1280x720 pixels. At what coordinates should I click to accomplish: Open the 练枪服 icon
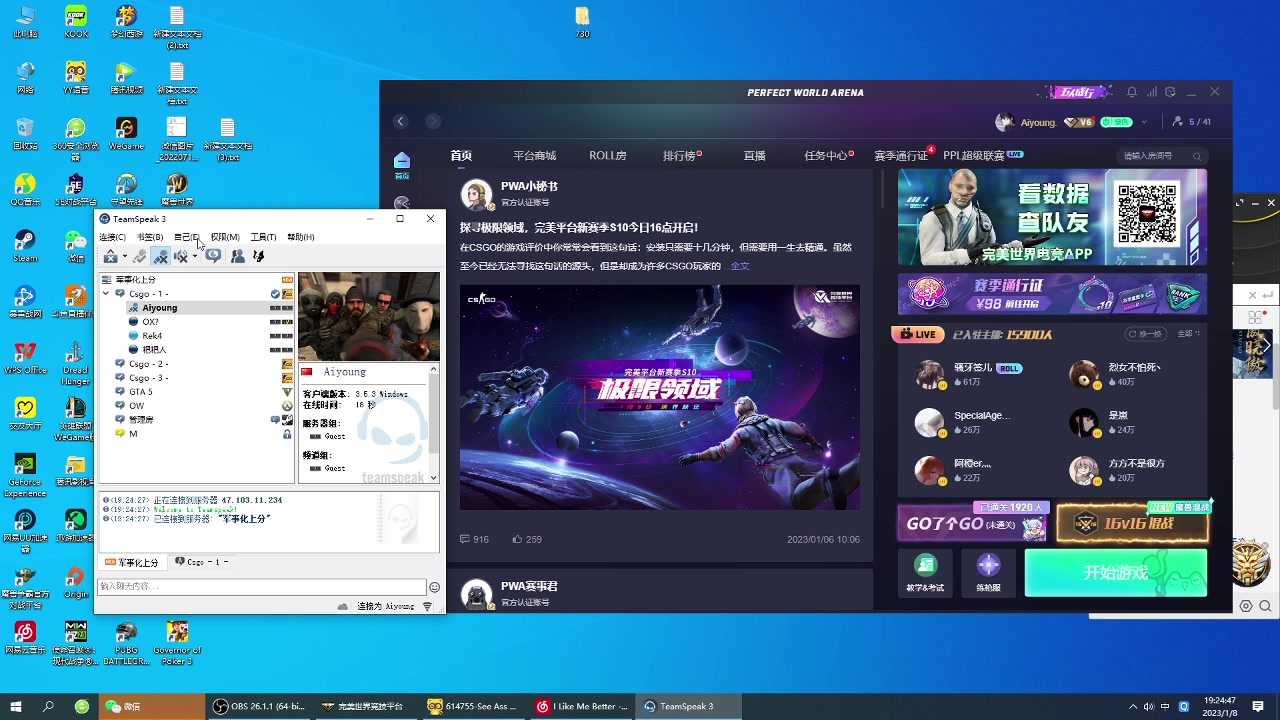(x=988, y=573)
